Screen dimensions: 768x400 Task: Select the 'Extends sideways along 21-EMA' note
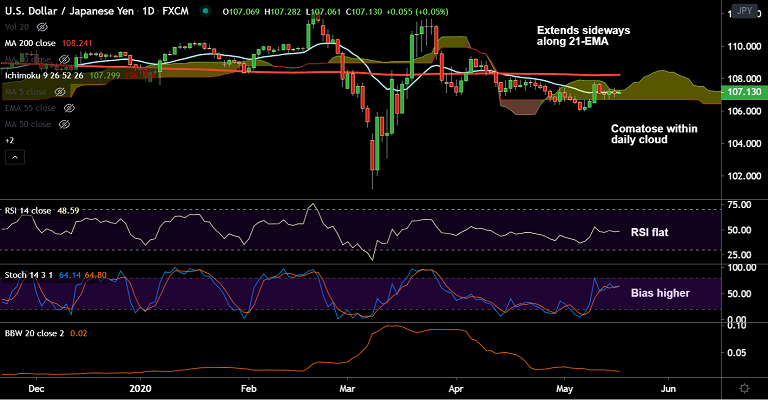pyautogui.click(x=583, y=36)
